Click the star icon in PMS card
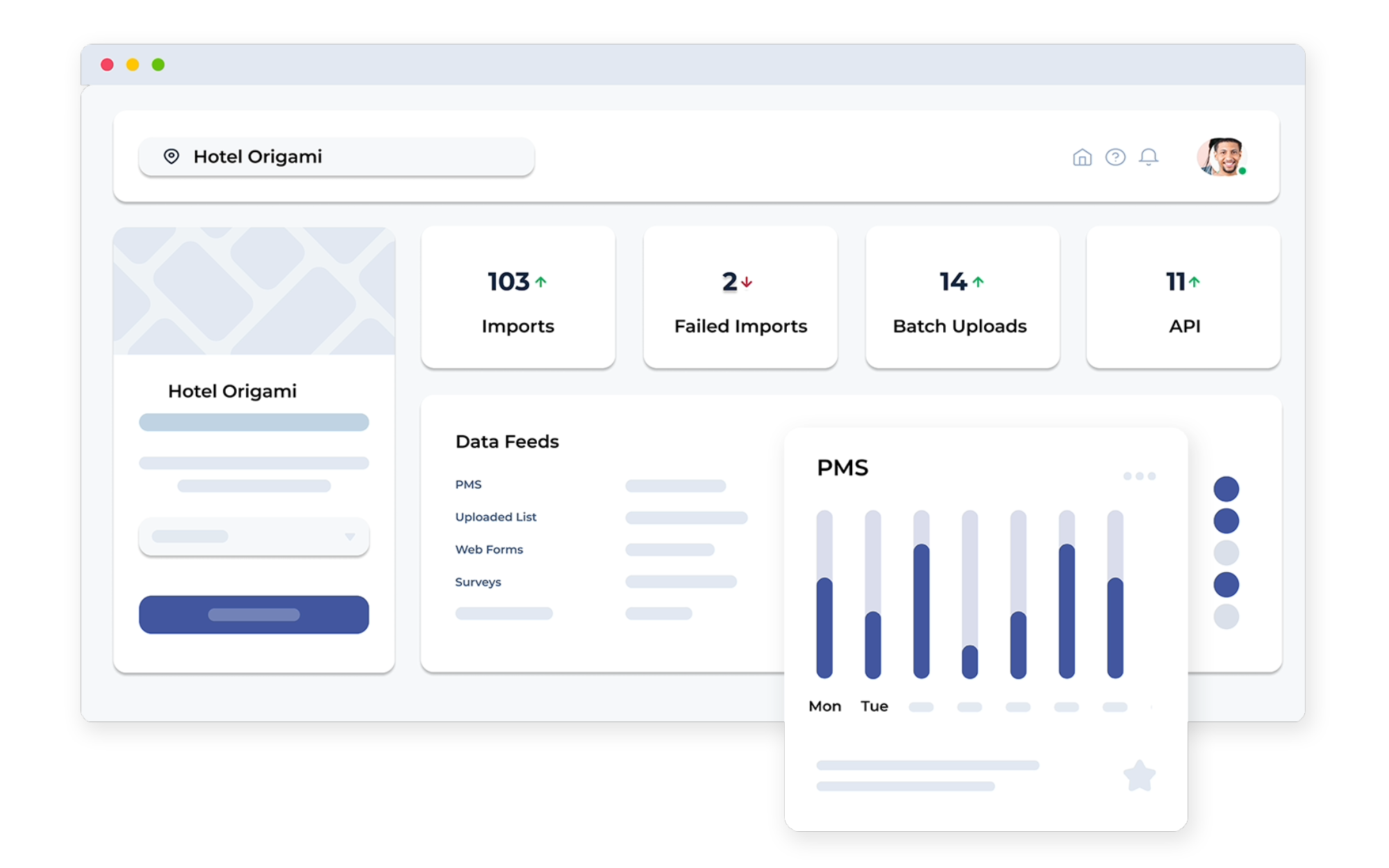Screen dimensions: 1389x868 click(1140, 776)
